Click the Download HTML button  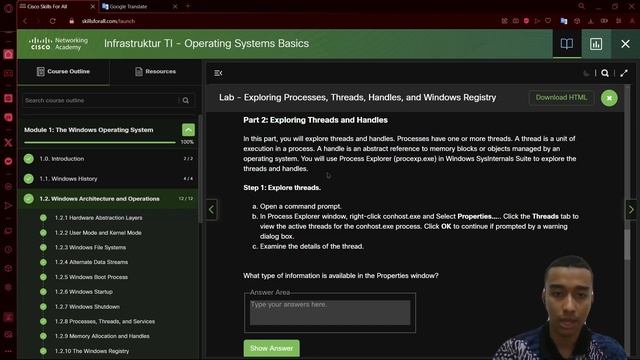[561, 98]
